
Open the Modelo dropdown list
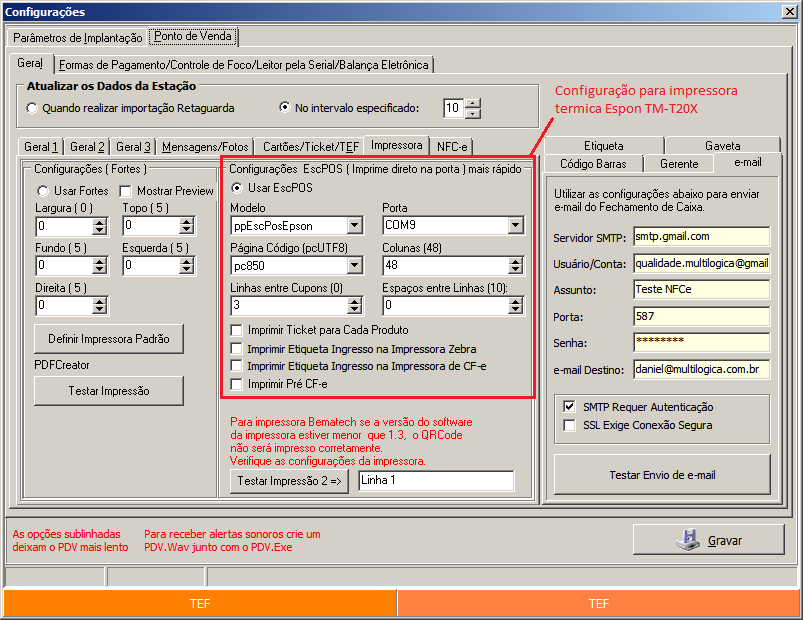354,226
